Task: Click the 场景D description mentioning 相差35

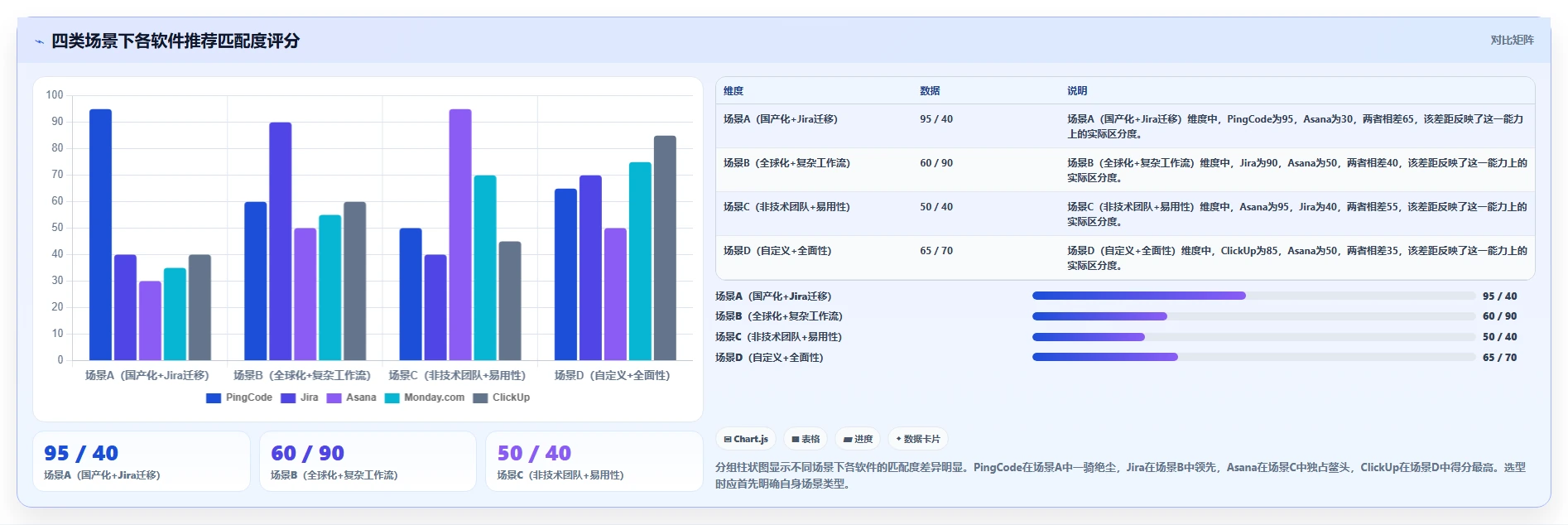Action: 1297,258
